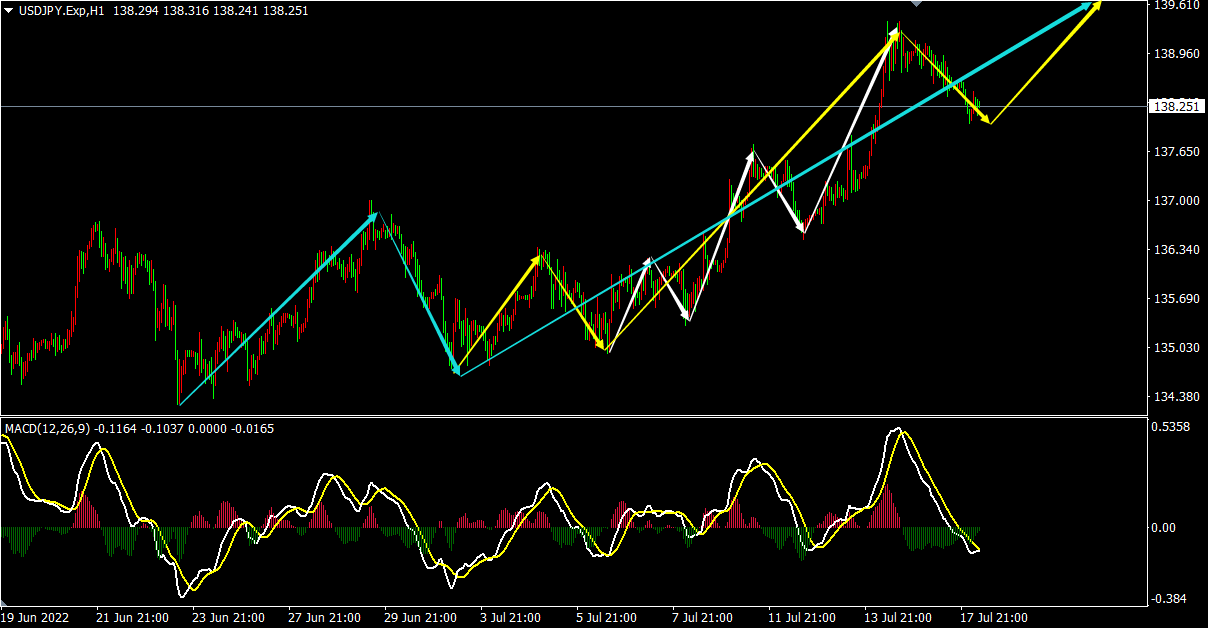Viewport: 1208px width, 628px height.
Task: Click the 136.340 price scale label
Action: [x=1177, y=250]
